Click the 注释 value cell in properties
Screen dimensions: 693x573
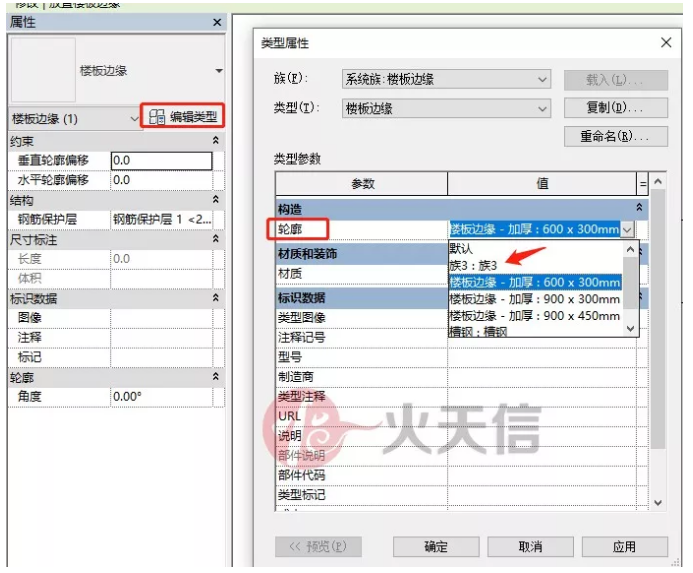coord(162,337)
